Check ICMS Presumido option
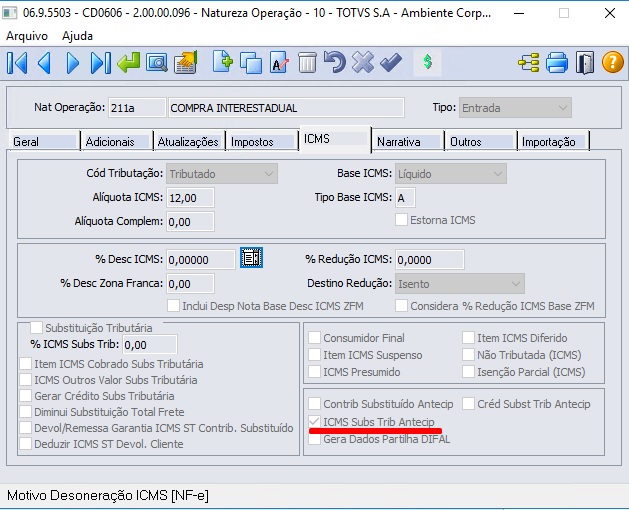The image size is (629, 510). click(314, 372)
